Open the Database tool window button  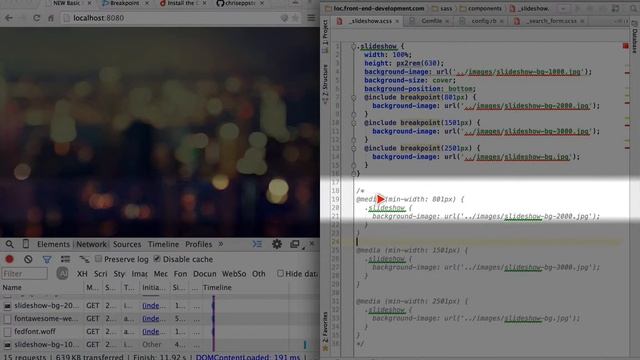pos(635,36)
